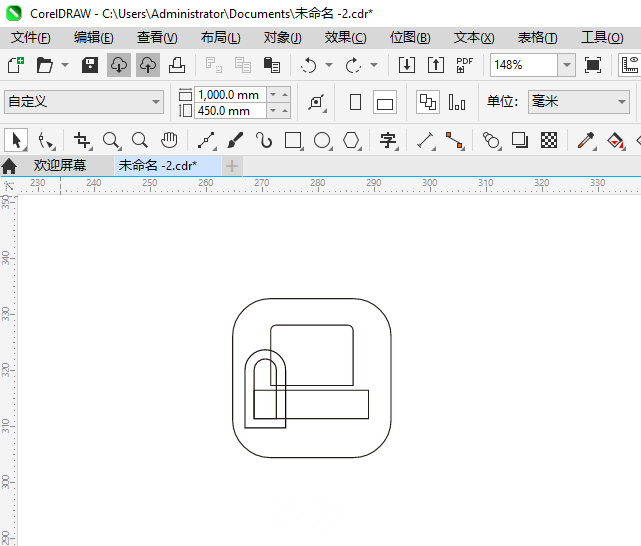The height and width of the screenshot is (546, 641).
Task: Select the Color eyedropper tool
Action: (x=586, y=141)
